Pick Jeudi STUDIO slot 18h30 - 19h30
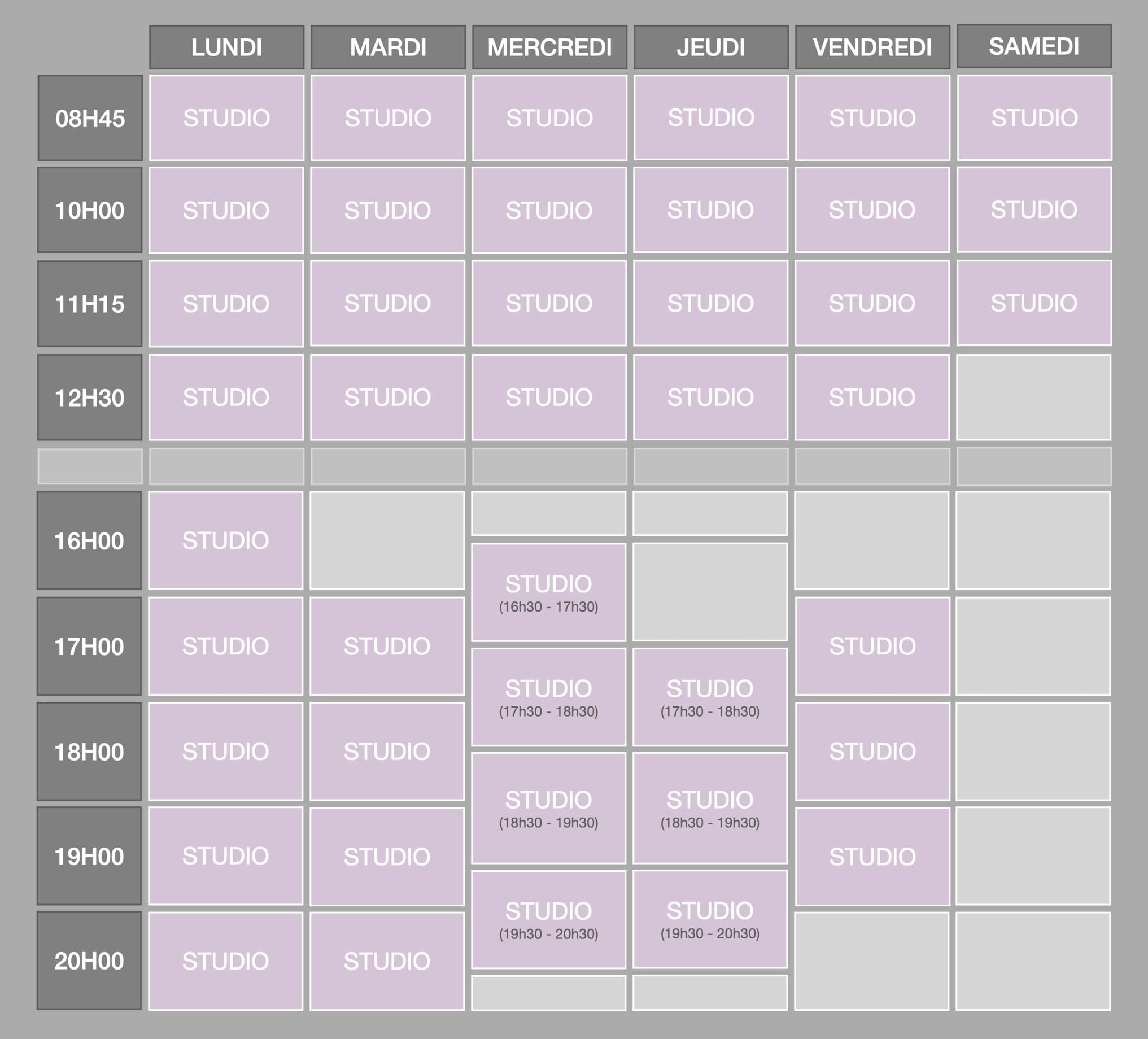 tap(710, 808)
